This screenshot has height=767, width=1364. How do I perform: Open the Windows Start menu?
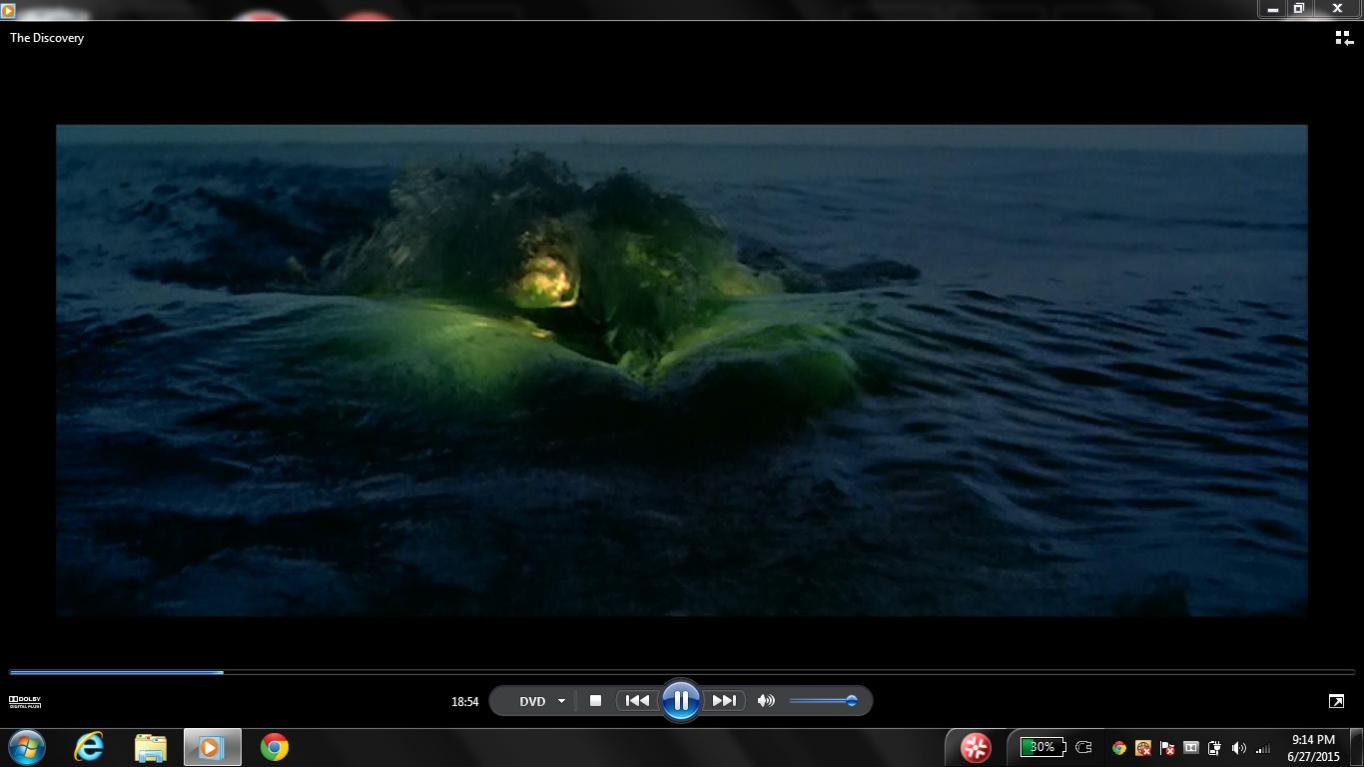click(x=27, y=747)
